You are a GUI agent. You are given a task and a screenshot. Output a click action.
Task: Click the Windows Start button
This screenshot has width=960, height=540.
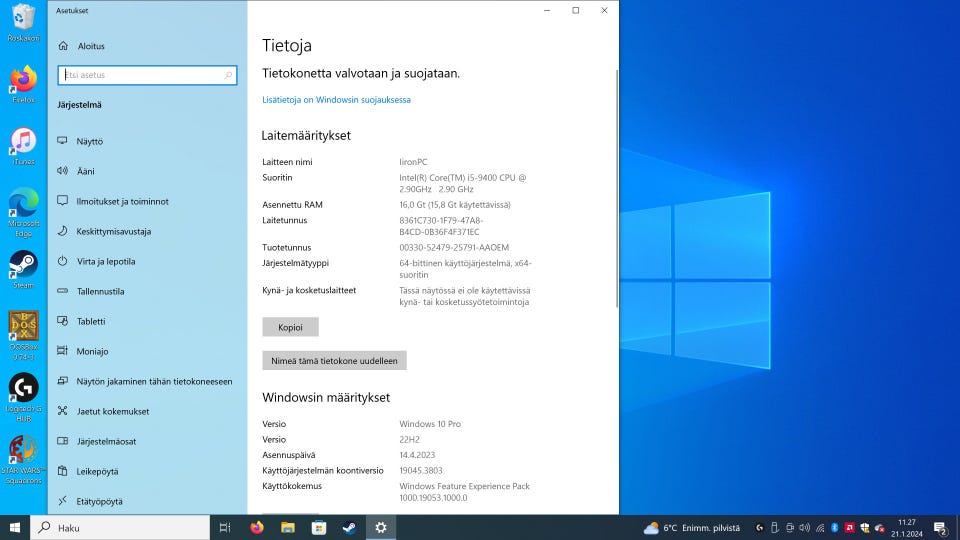pos(15,527)
